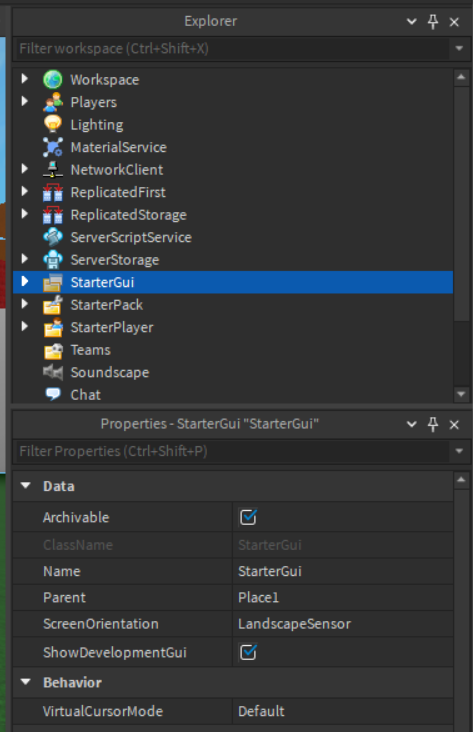Click the Workspace globe icon
Screen dimensions: 473x732
[x=53, y=79]
